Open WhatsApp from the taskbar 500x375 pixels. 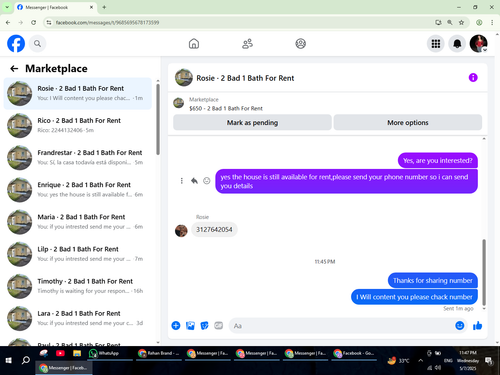pos(109,353)
